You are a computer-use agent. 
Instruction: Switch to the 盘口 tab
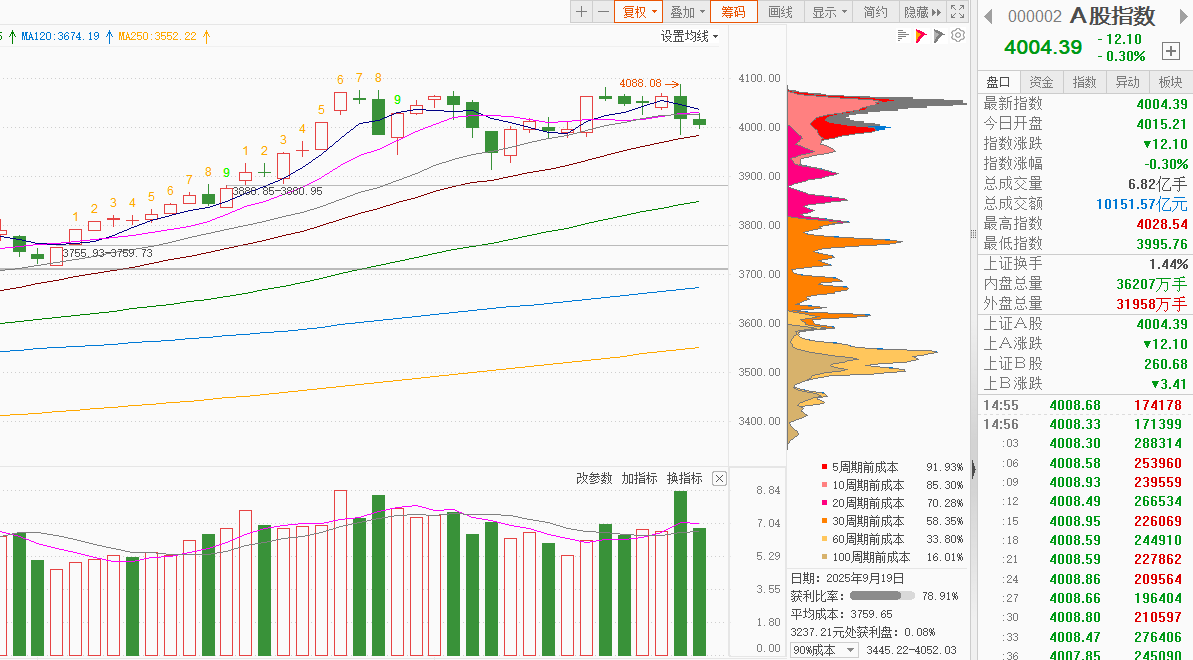click(x=998, y=82)
